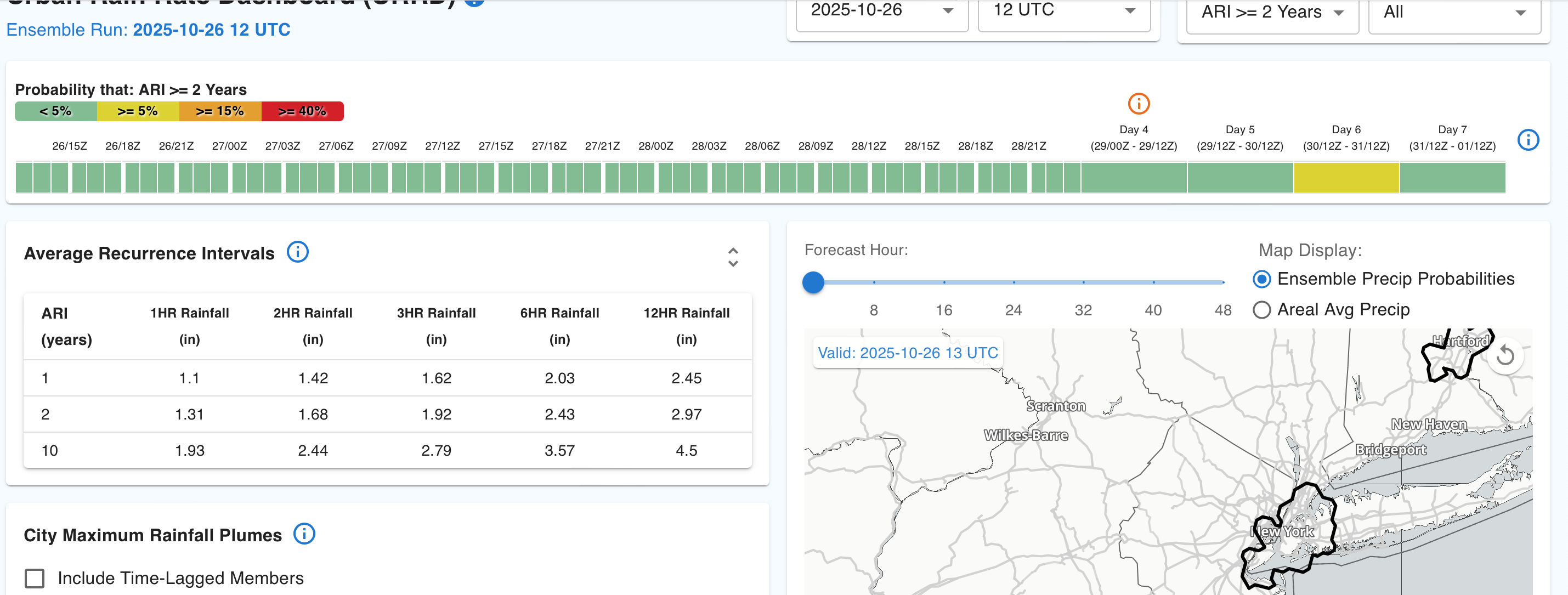Screen dimensions: 1568x595
Task: Click the dashboard title info icon
Action: [x=474, y=2]
